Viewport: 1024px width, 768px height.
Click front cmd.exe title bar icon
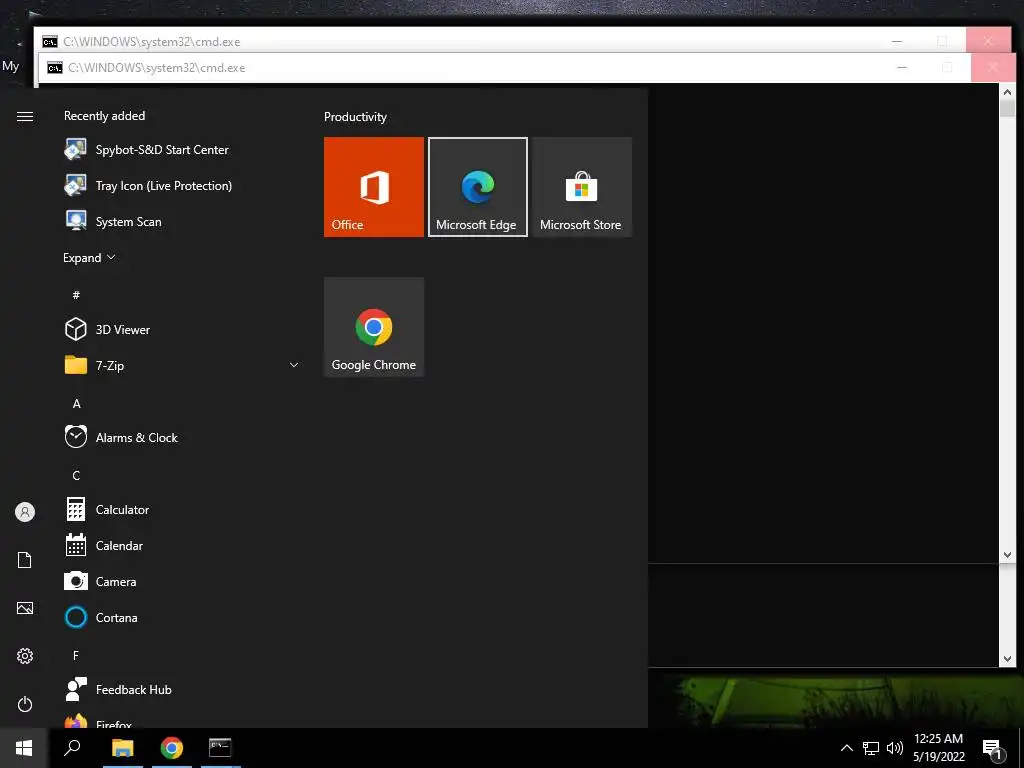55,68
